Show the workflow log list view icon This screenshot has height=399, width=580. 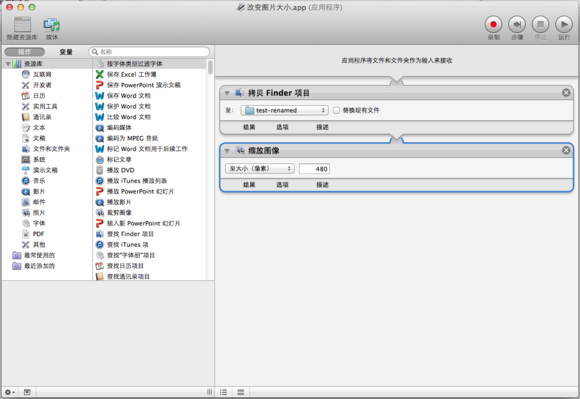coord(223,392)
